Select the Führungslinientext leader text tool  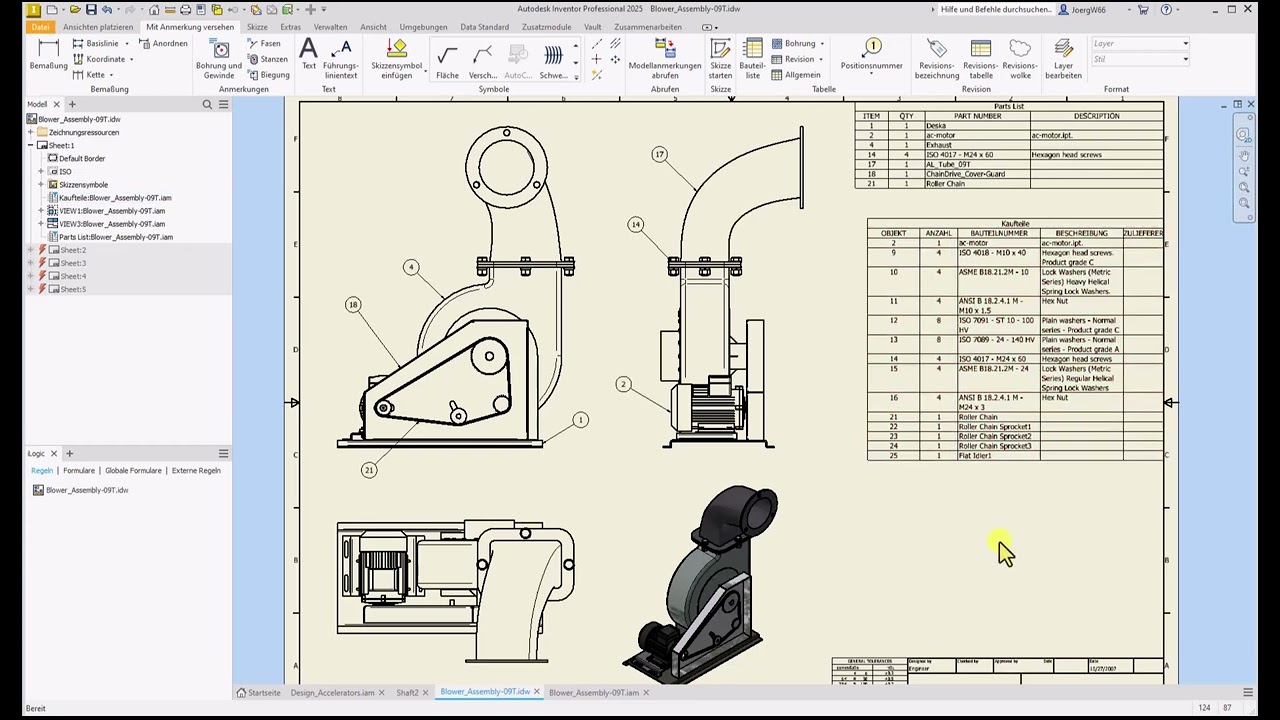tap(340, 60)
